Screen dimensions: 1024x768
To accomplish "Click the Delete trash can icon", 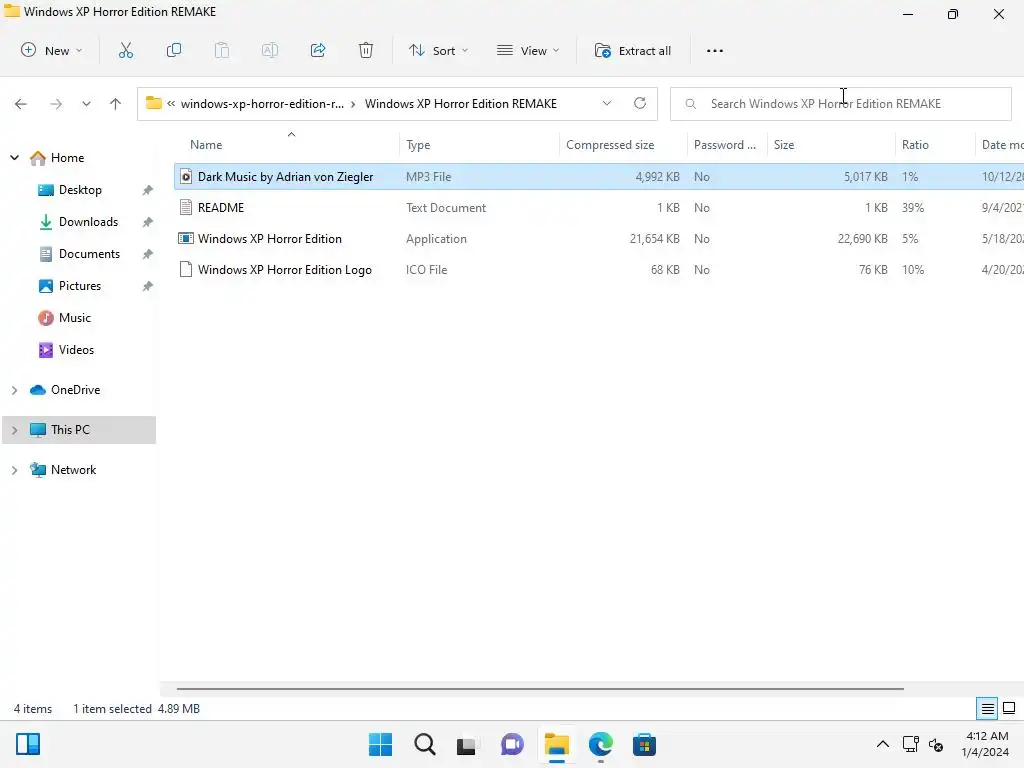I will 366,50.
